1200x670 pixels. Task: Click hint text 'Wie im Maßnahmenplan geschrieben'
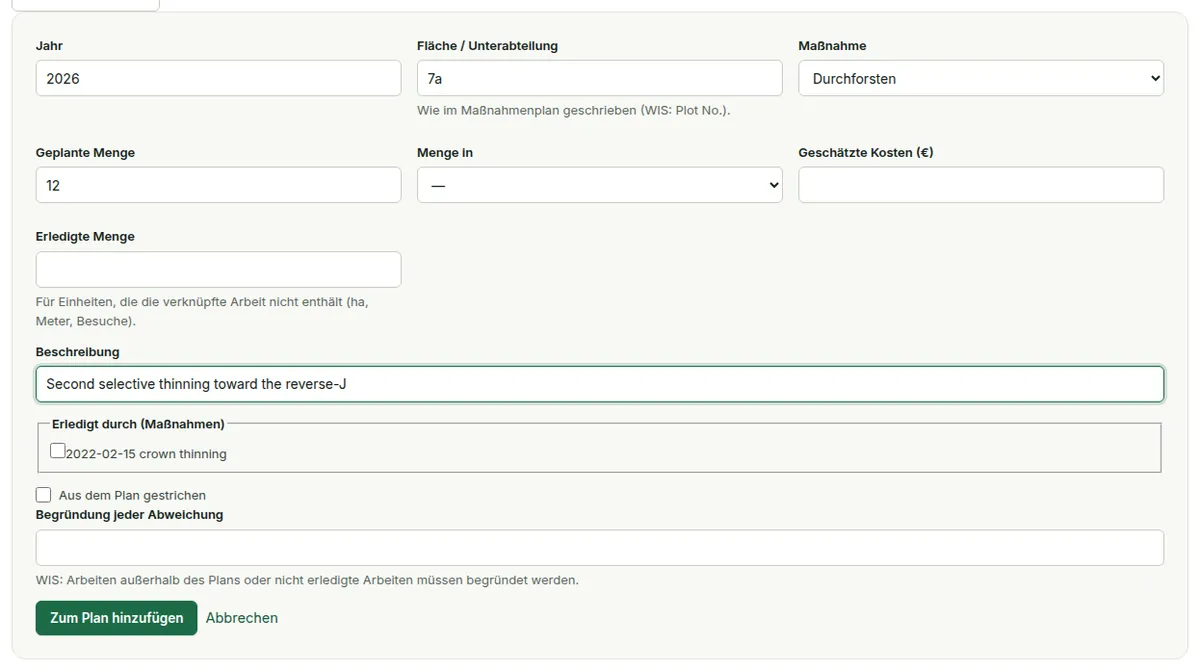click(573, 110)
